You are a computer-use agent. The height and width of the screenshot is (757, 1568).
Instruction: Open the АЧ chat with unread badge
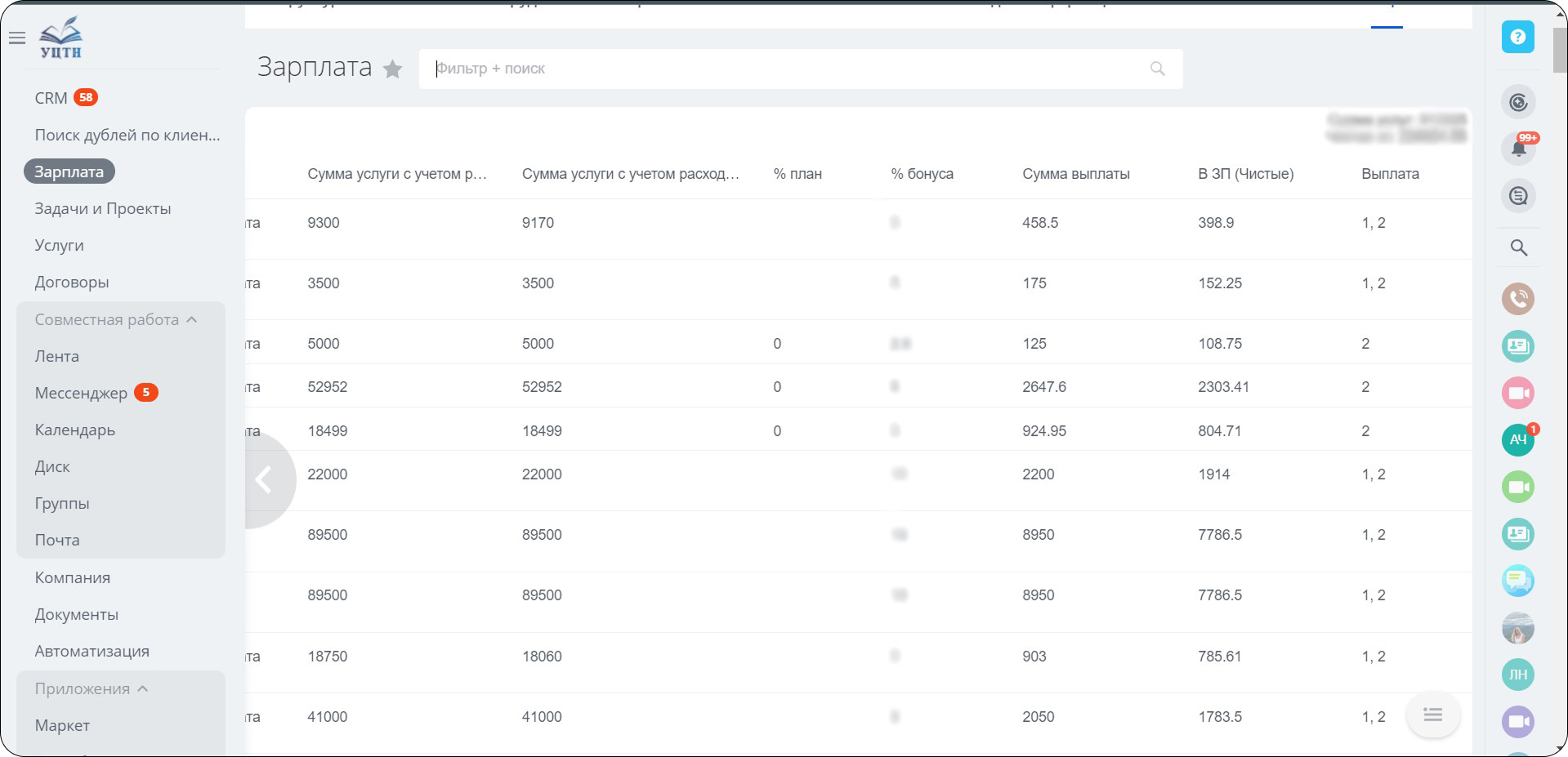point(1517,439)
